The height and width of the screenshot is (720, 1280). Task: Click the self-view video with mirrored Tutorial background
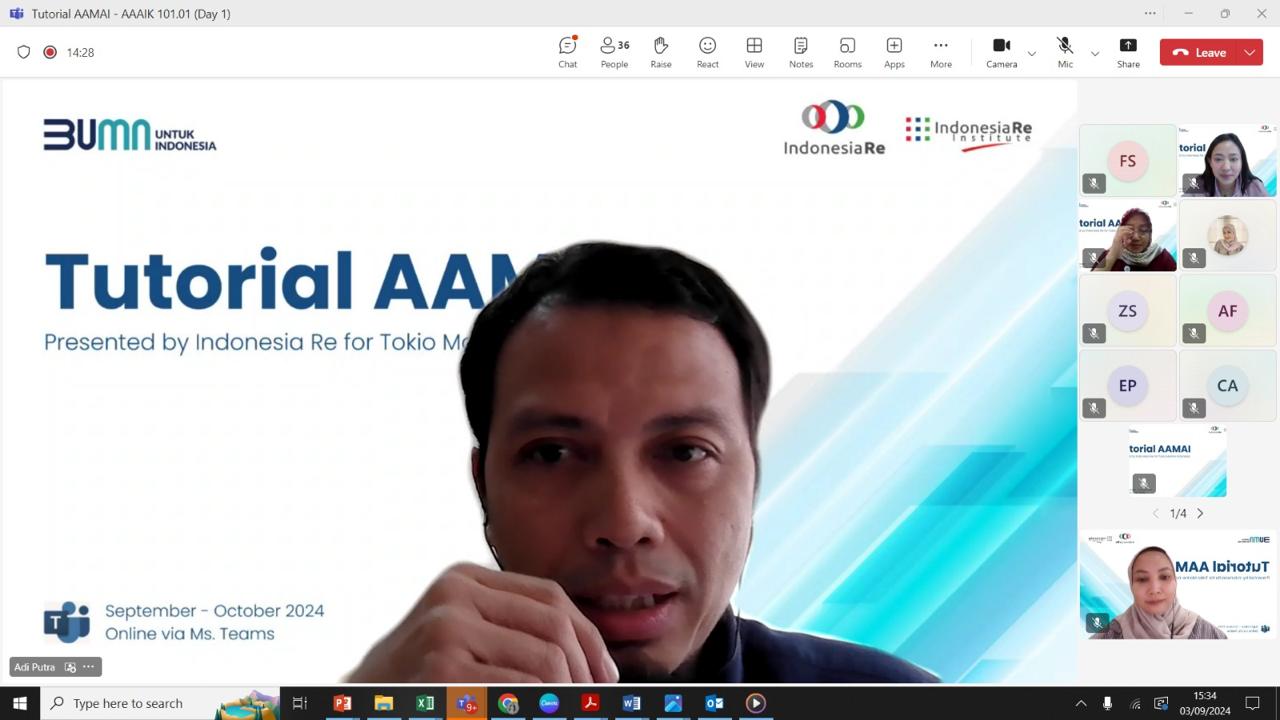[x=1177, y=584]
